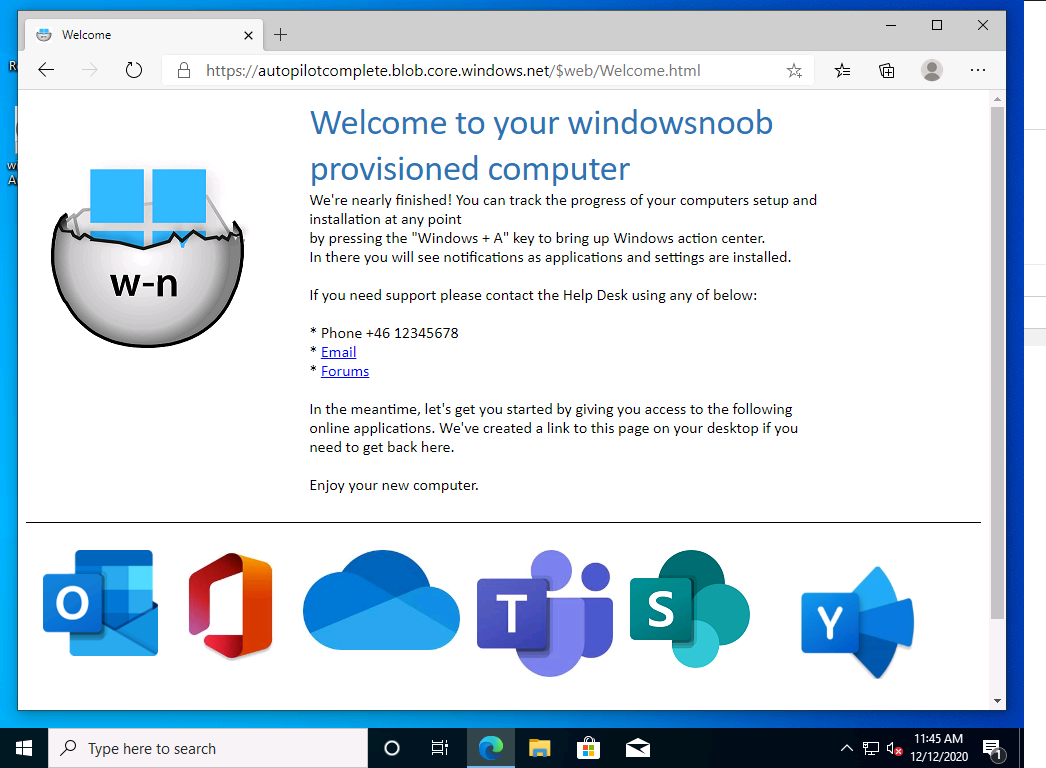This screenshot has width=1046, height=768.
Task: Click the muted volume tray icon
Action: [x=895, y=749]
